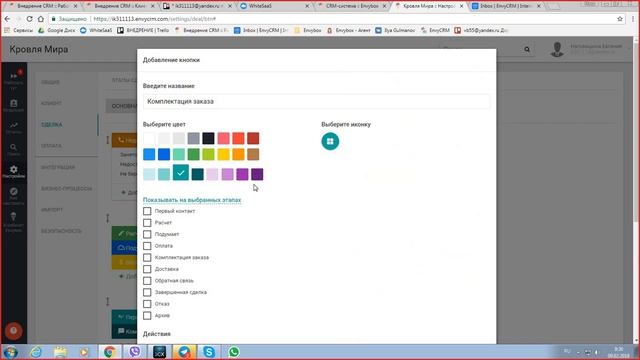Open the user profile avatar

557,49
